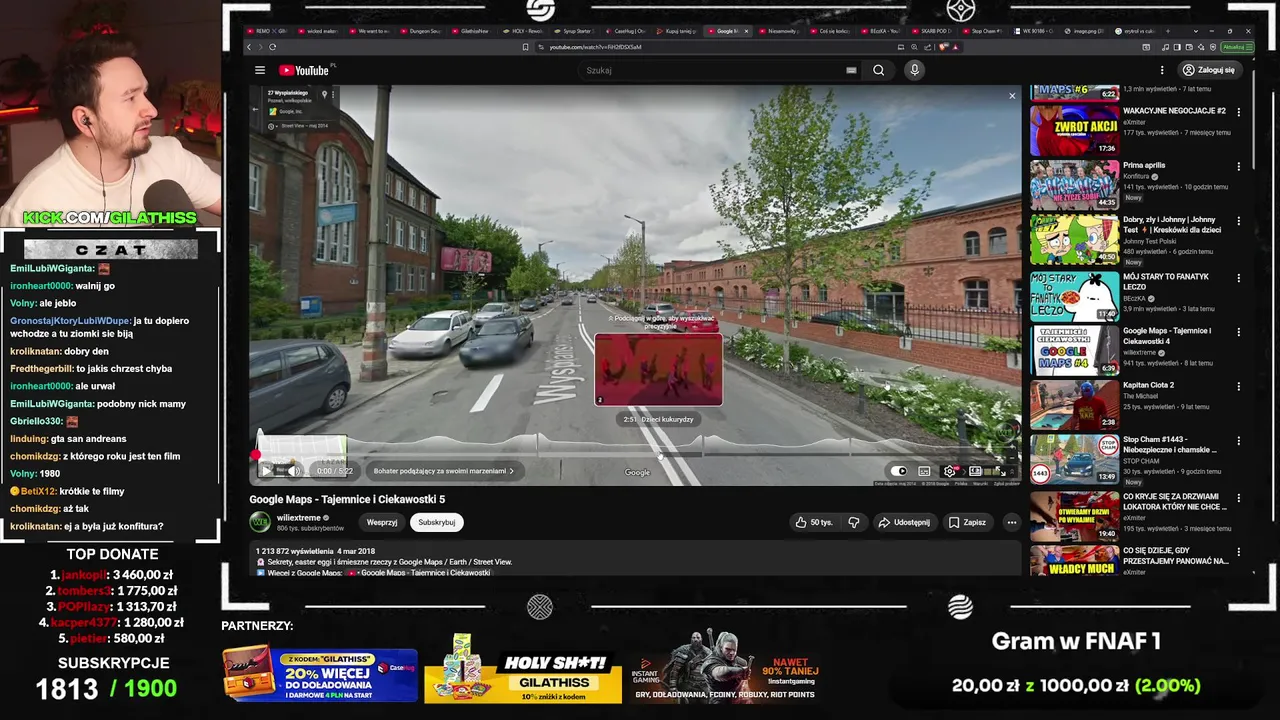Focus the Szukaj search field

coord(712,70)
